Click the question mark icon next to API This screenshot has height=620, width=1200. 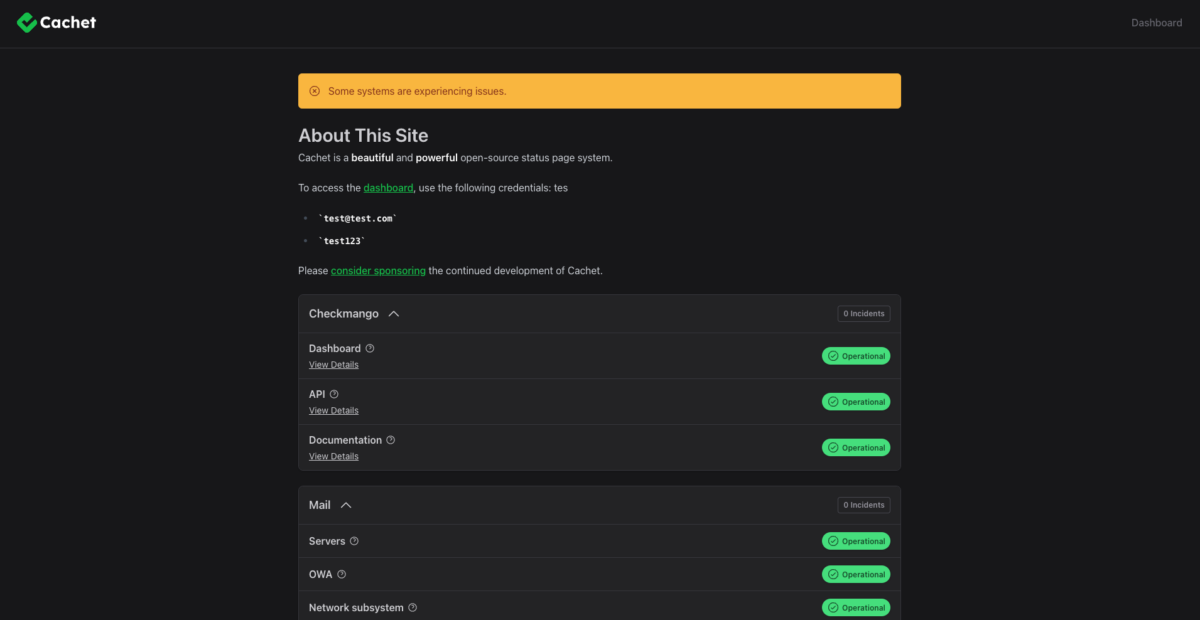334,394
